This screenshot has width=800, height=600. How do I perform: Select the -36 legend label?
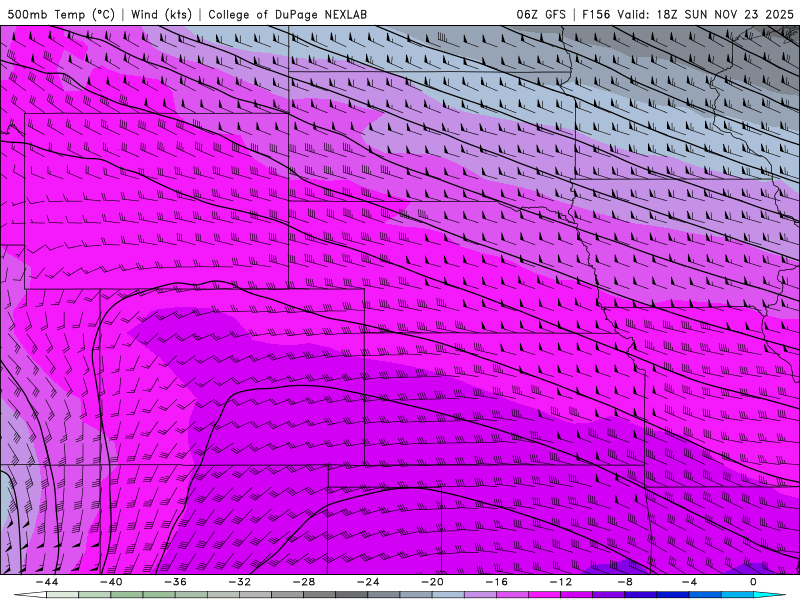tap(176, 582)
